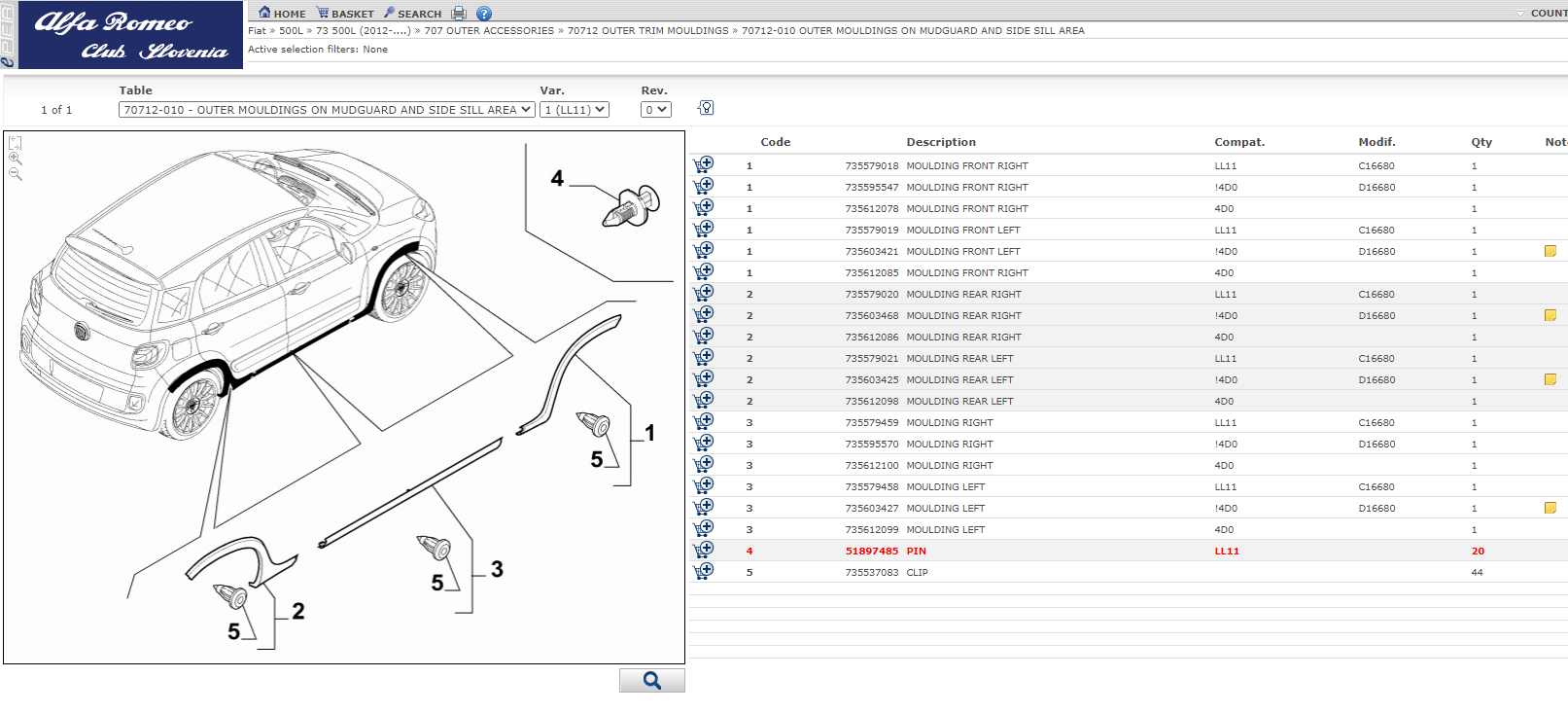Open note for part 735603421
This screenshot has height=713, width=1568.
point(1551,251)
